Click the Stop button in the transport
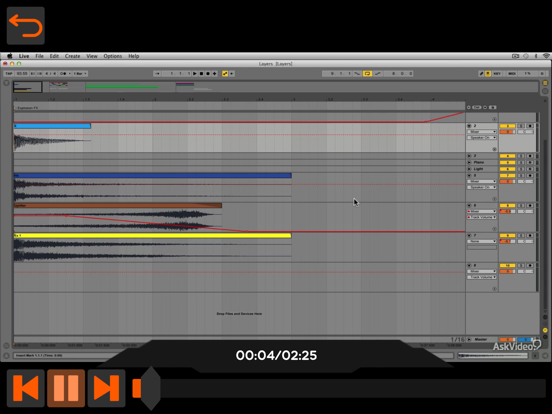Image resolution: width=552 pixels, height=414 pixels. point(201,74)
